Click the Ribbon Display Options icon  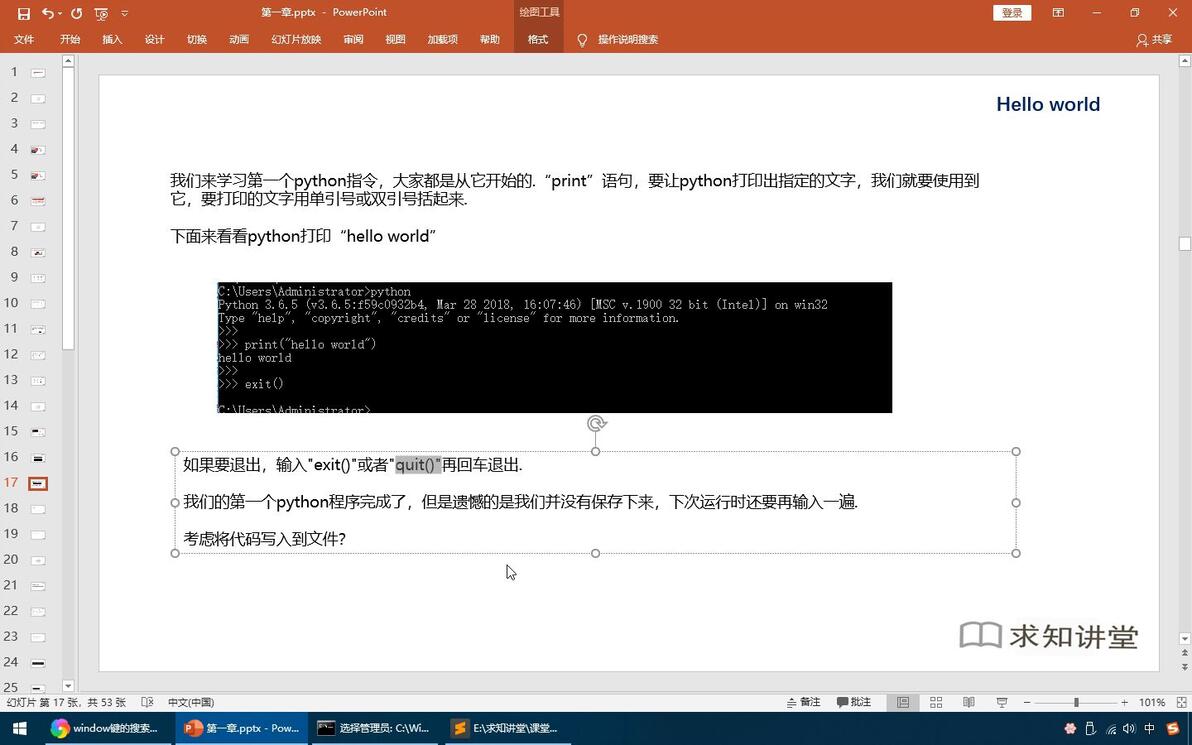(1058, 13)
